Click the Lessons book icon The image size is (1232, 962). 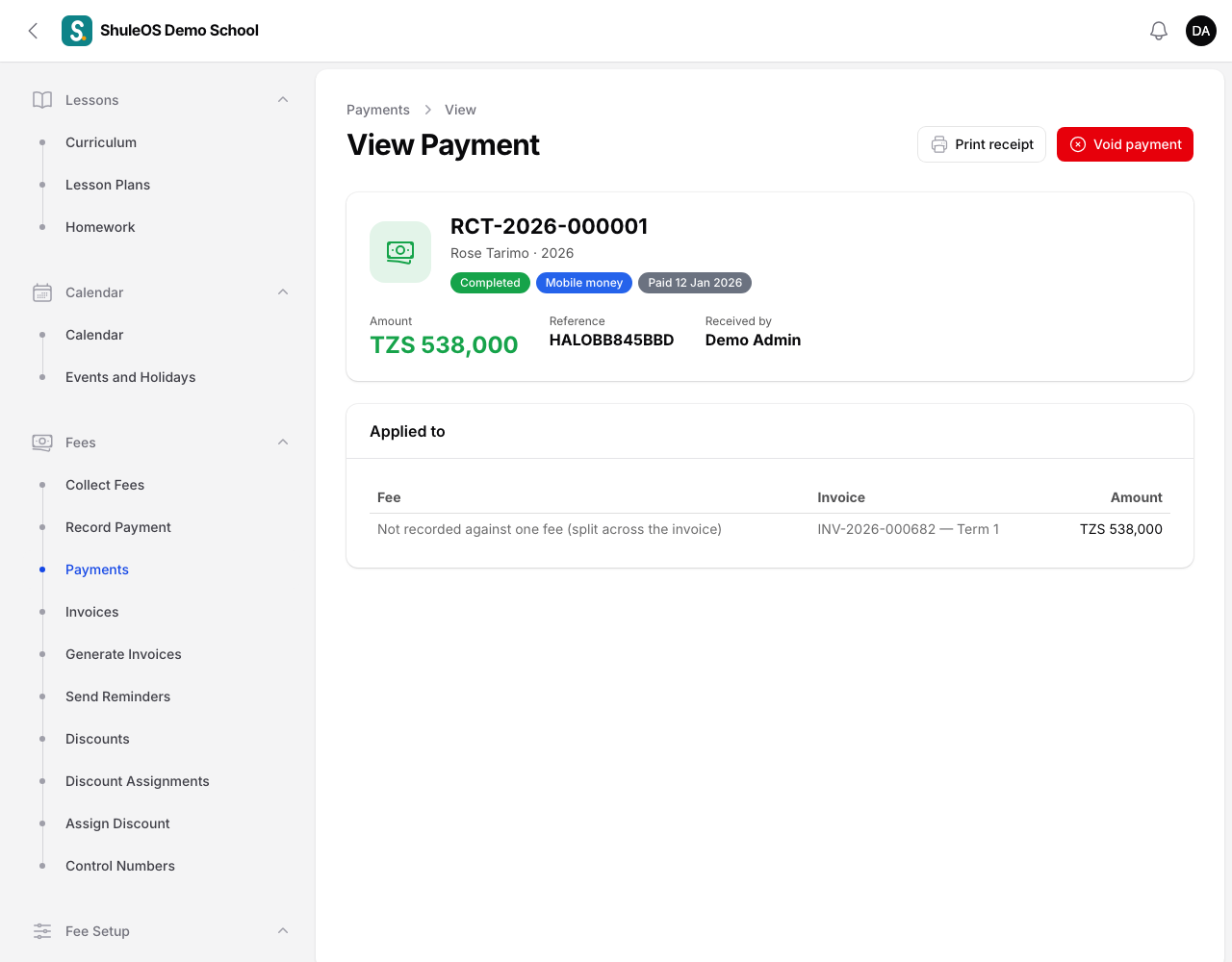tap(42, 100)
